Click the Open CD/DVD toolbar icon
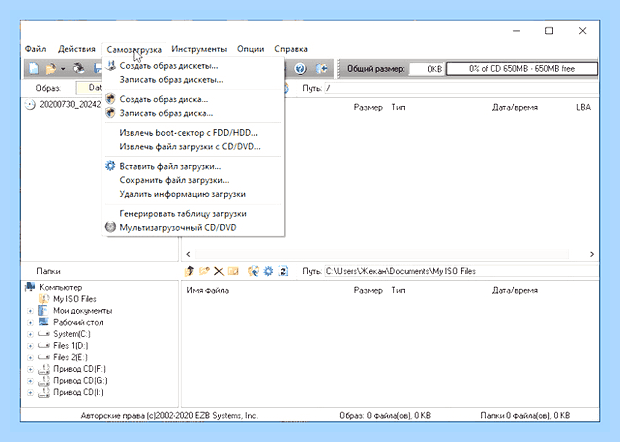 (79, 69)
